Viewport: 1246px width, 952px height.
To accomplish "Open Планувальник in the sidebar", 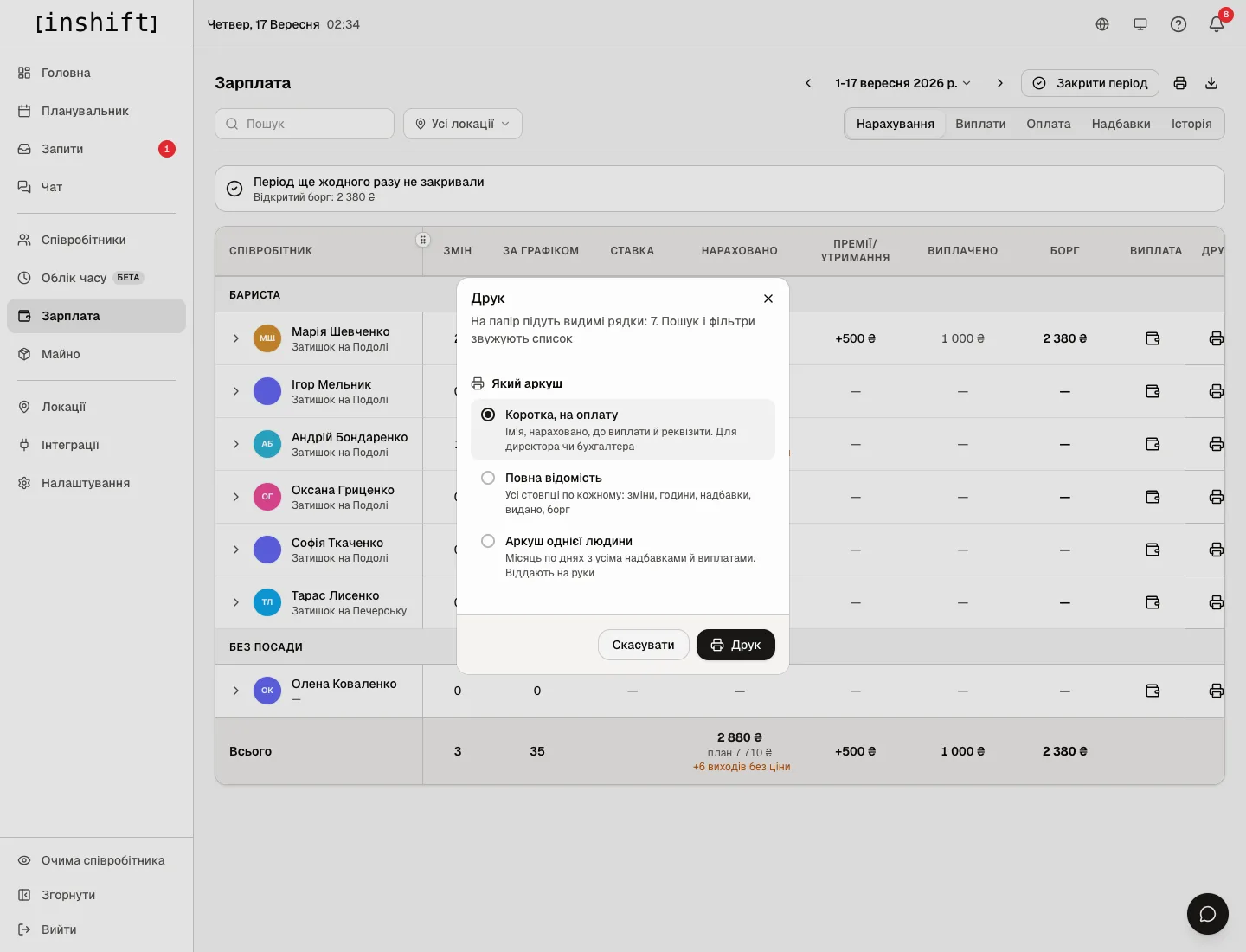I will point(96,111).
